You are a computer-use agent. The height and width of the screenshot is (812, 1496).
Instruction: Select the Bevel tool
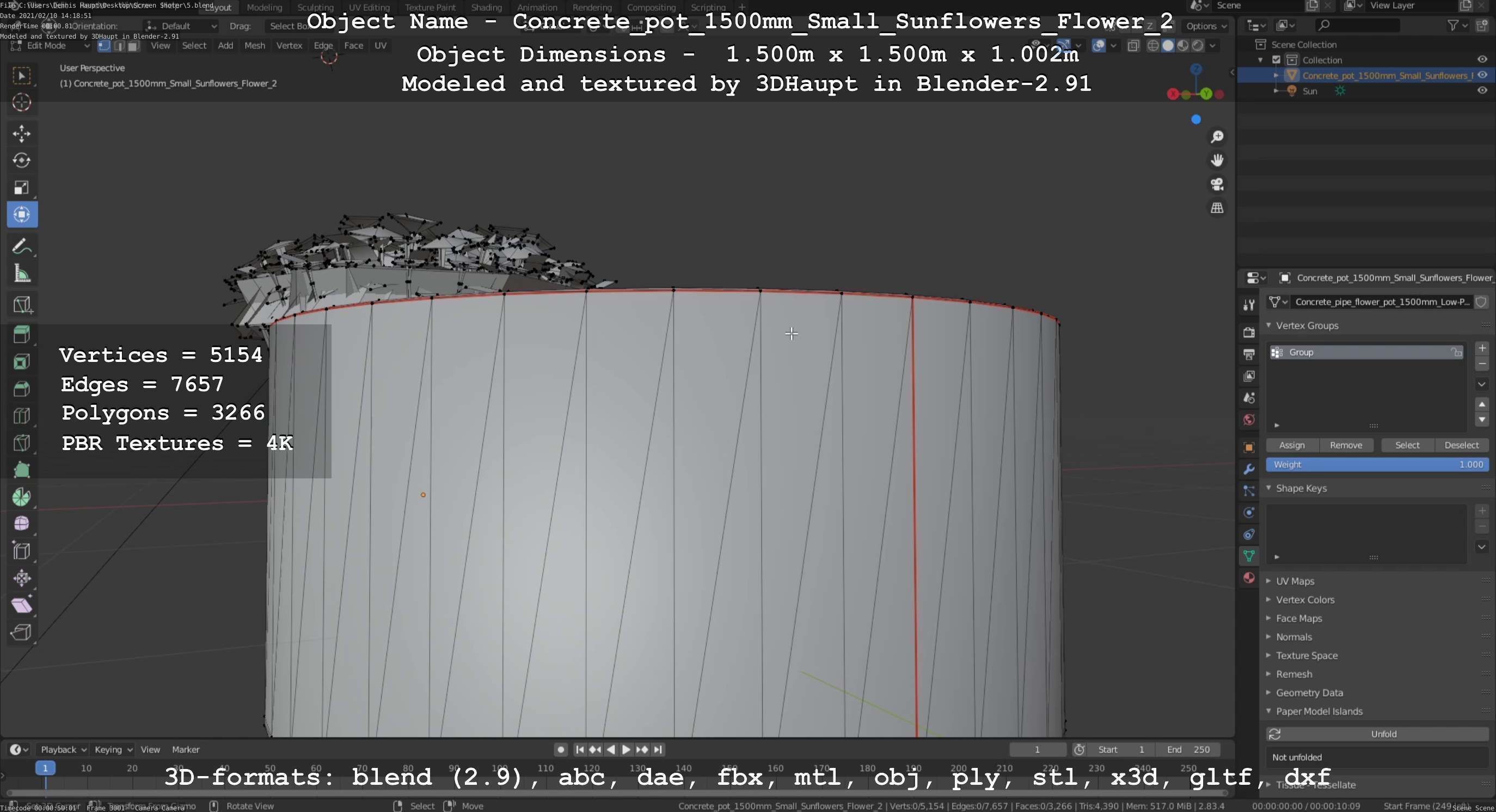click(x=21, y=389)
